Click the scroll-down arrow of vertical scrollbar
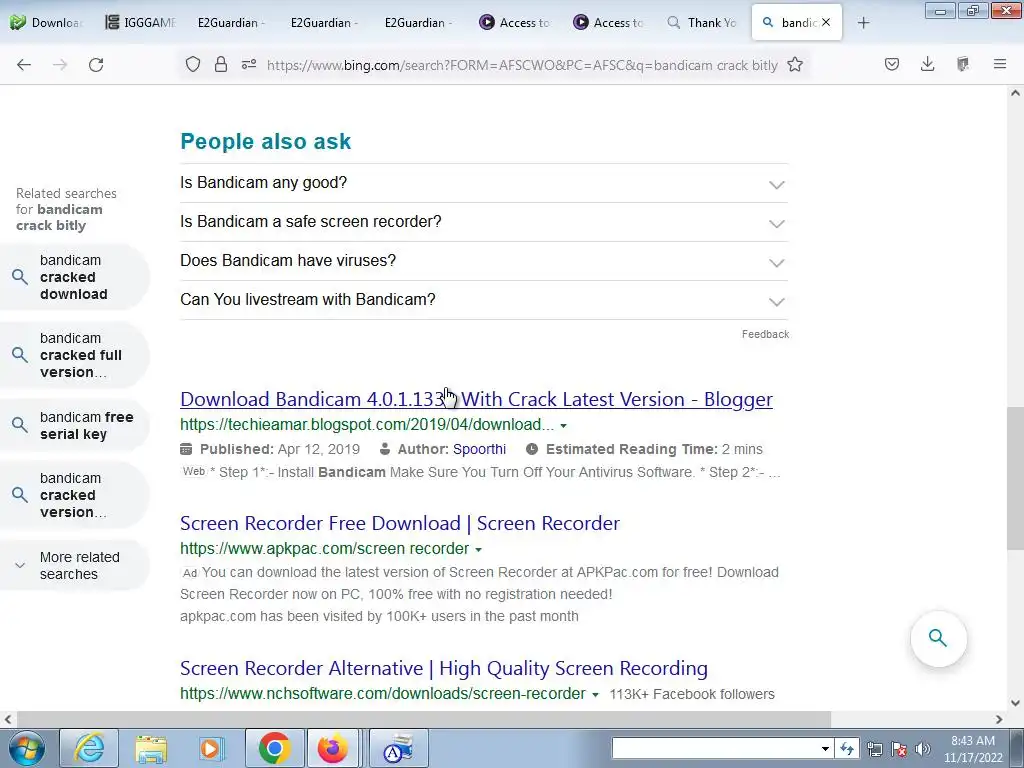Image resolution: width=1024 pixels, height=768 pixels. click(x=1015, y=703)
